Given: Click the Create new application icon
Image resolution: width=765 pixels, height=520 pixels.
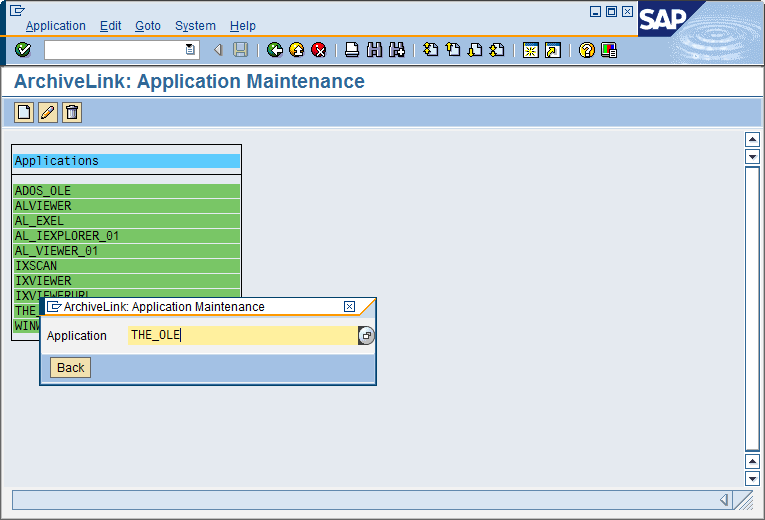Looking at the screenshot, I should point(24,113).
